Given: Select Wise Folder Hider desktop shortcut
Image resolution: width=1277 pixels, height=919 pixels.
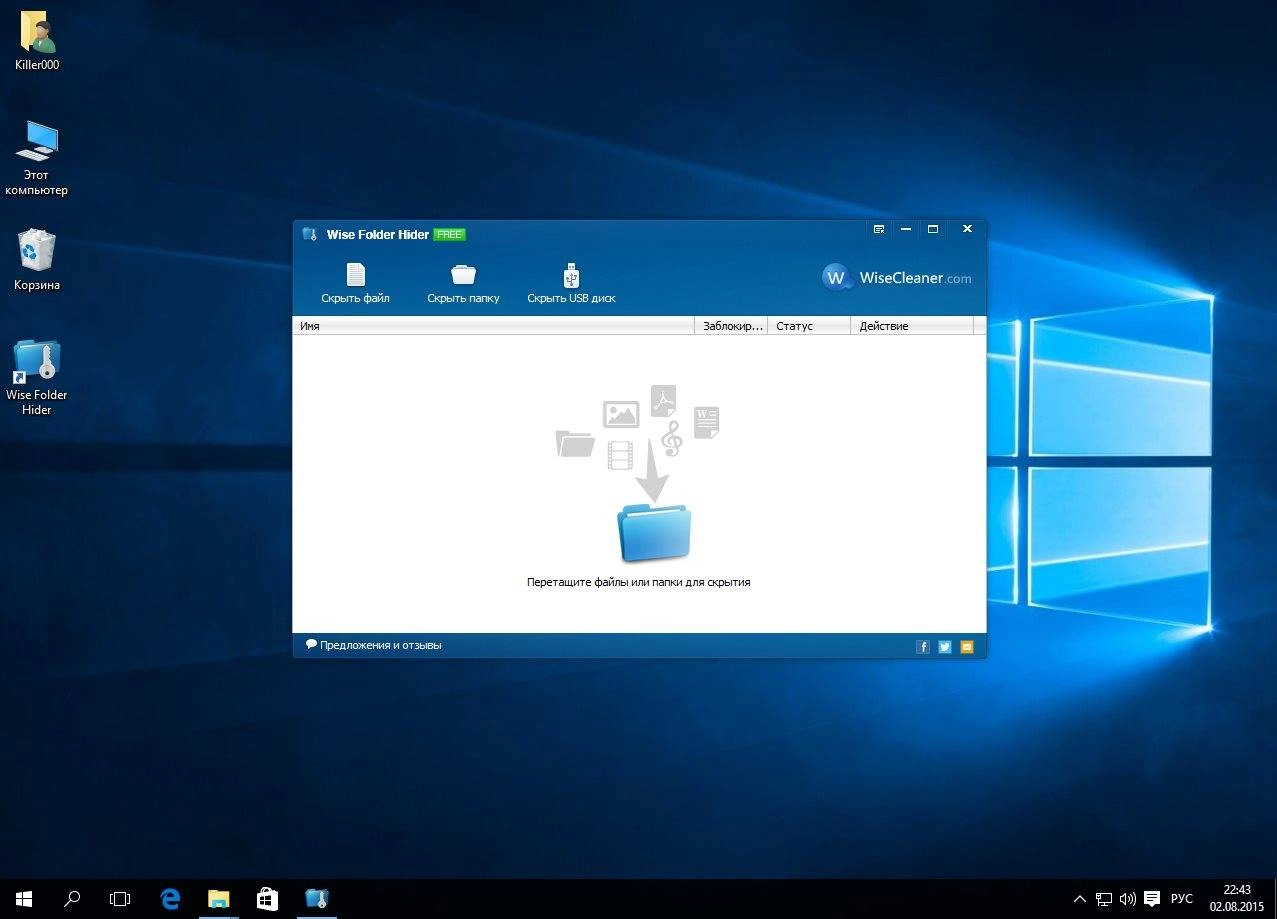Looking at the screenshot, I should tap(37, 377).
